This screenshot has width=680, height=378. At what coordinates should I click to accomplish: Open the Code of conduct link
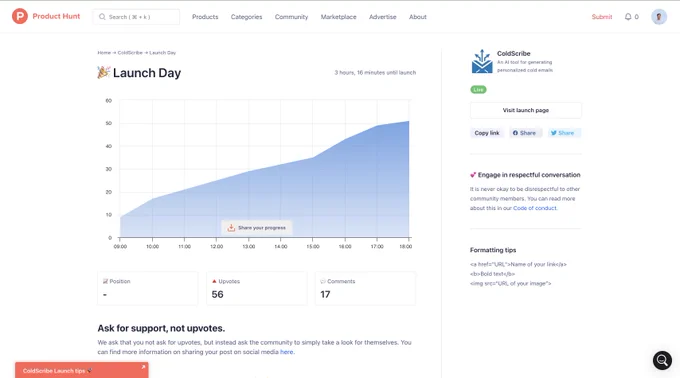pos(535,208)
